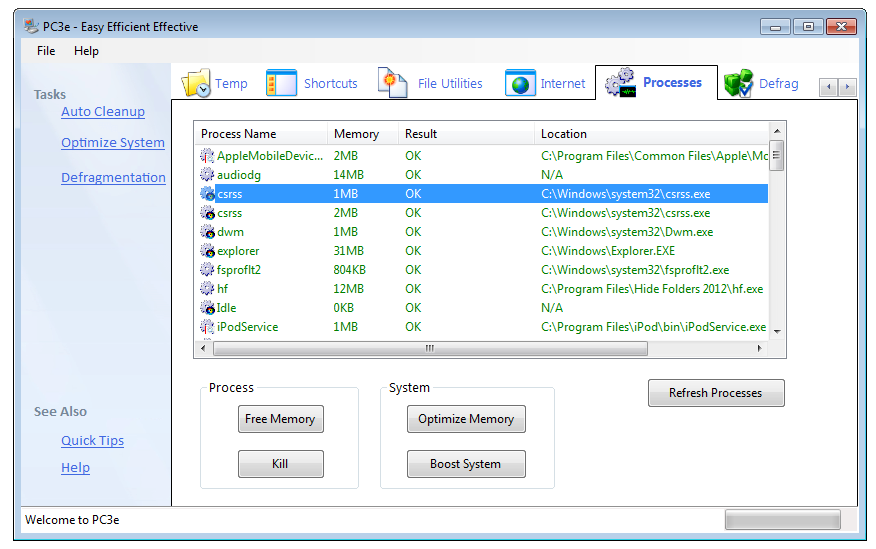
Task: Click the Optimize Memory button
Action: 466,419
